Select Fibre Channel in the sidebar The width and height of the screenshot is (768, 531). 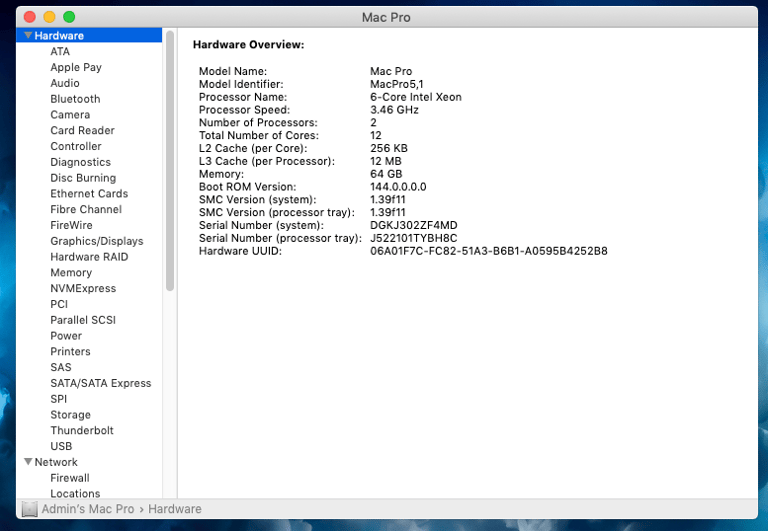pyautogui.click(x=86, y=209)
